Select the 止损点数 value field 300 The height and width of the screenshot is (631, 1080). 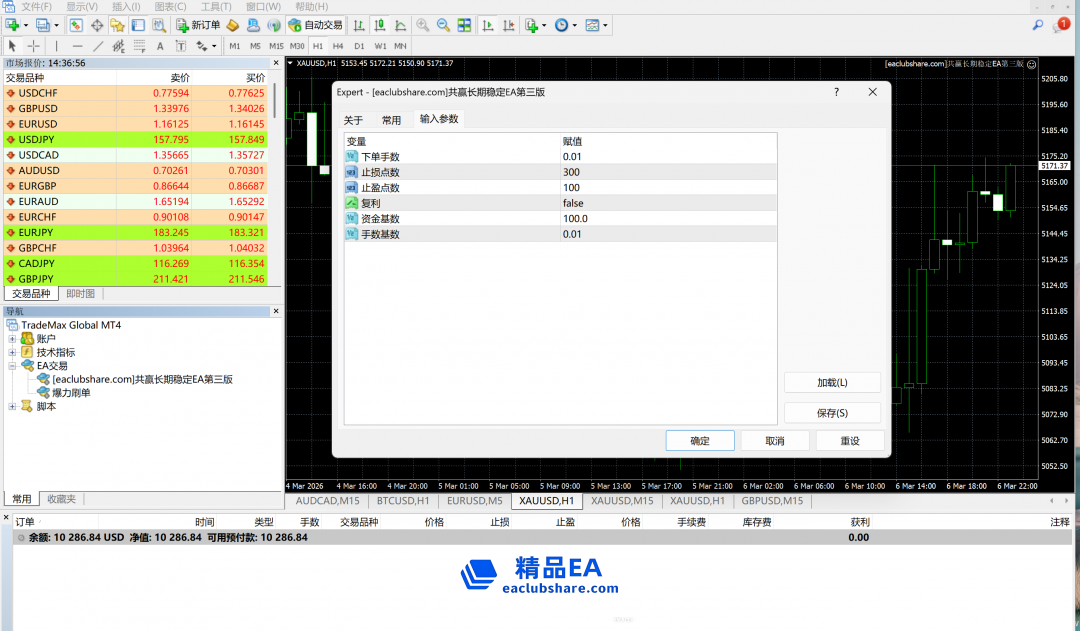pyautogui.click(x=571, y=172)
